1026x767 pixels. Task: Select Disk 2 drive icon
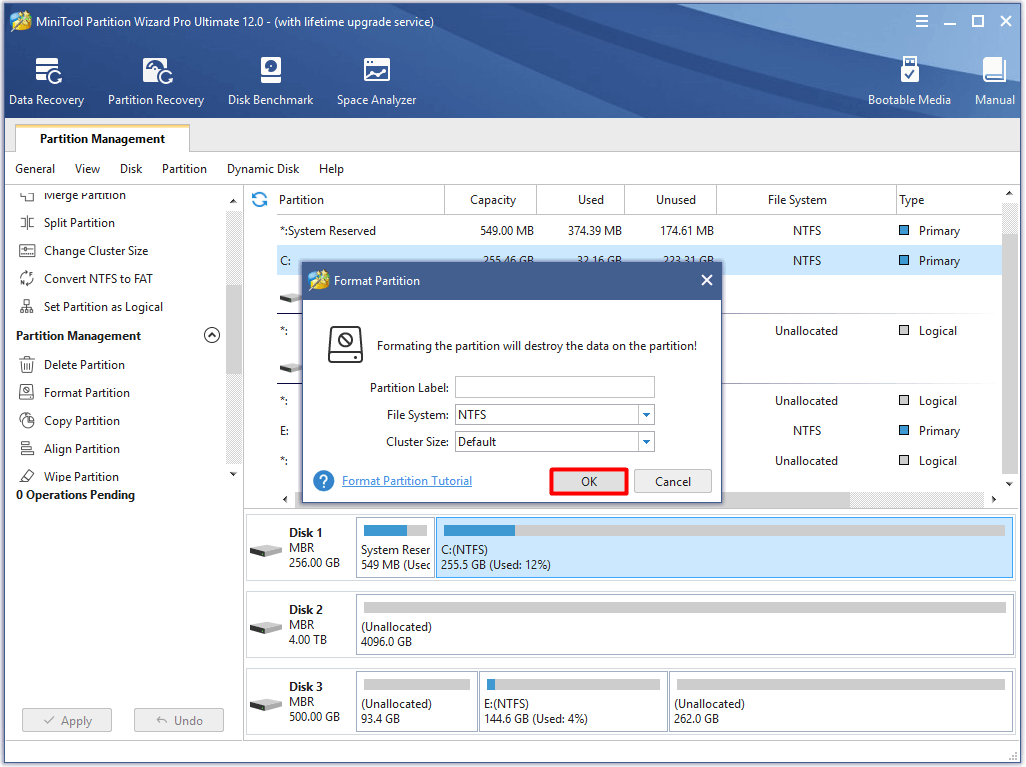click(266, 628)
